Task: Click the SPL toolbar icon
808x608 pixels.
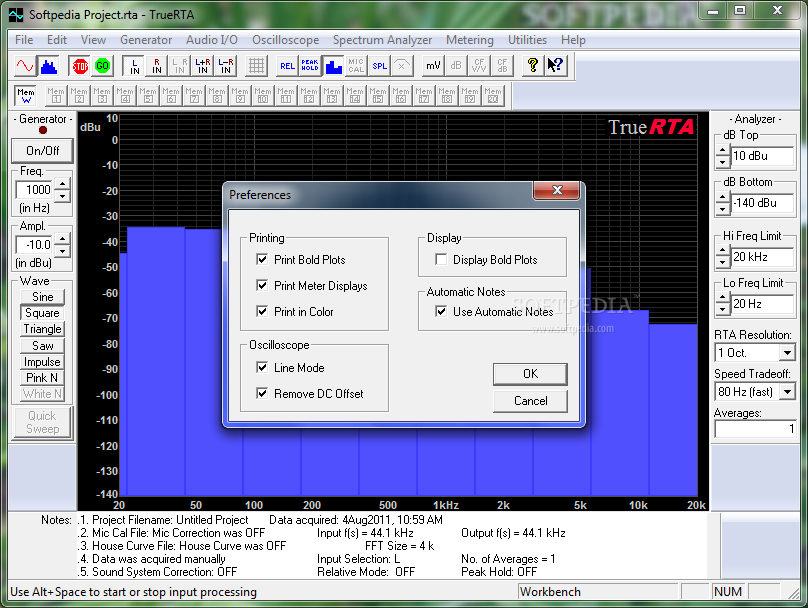Action: tap(379, 65)
